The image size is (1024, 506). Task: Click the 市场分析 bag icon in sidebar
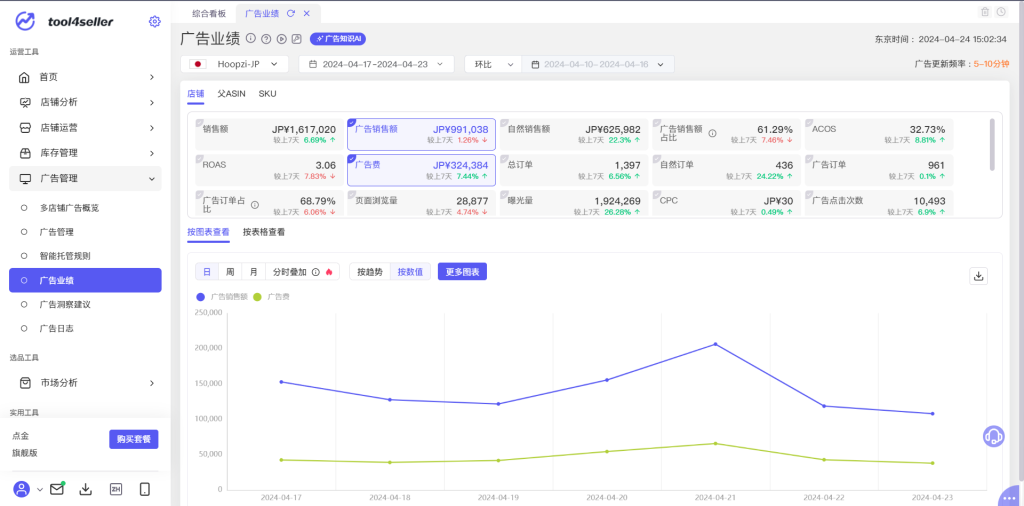[x=25, y=383]
